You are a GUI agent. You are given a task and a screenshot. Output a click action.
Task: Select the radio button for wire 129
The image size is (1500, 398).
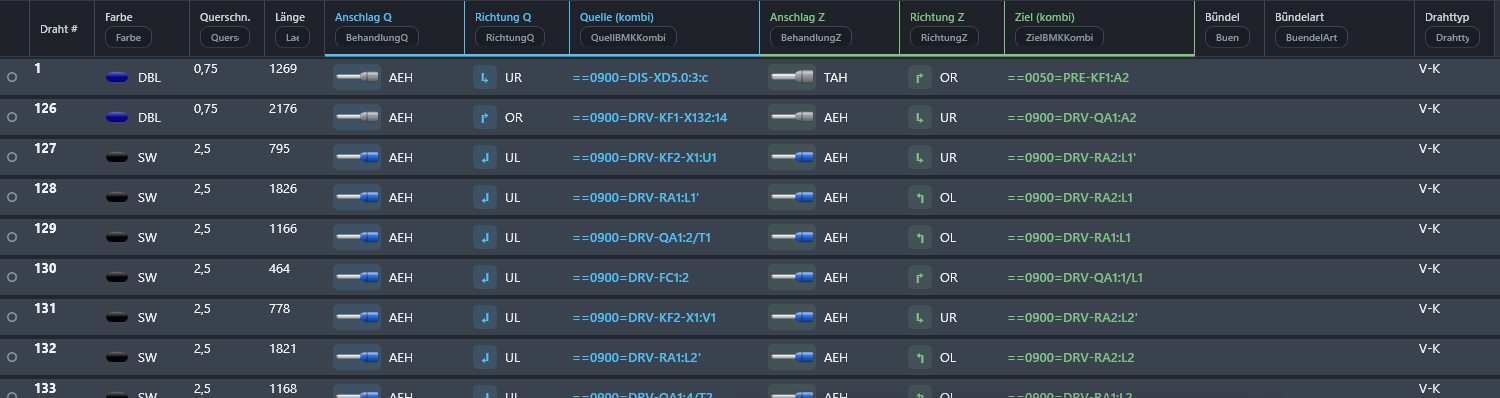[x=12, y=237]
